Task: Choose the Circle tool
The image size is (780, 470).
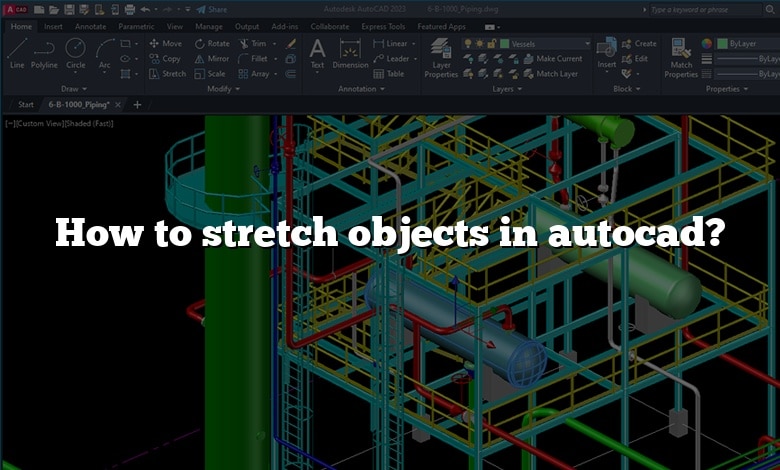Action: tap(76, 53)
